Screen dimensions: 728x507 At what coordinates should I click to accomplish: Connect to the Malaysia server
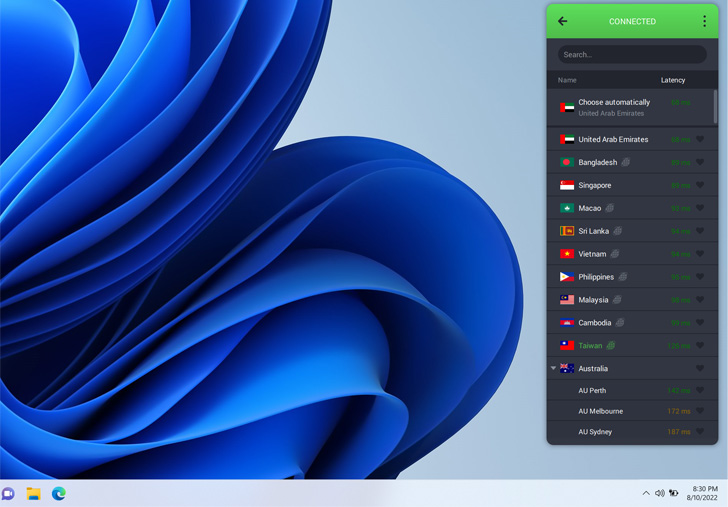[593, 300]
